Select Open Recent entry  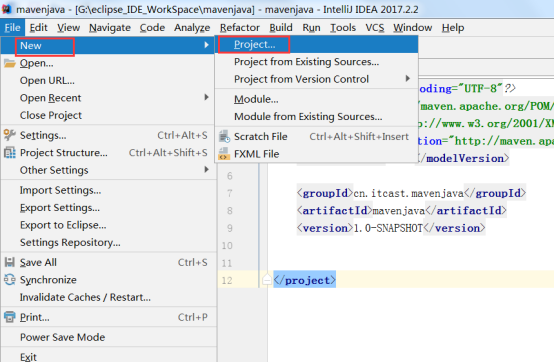pyautogui.click(x=107, y=98)
